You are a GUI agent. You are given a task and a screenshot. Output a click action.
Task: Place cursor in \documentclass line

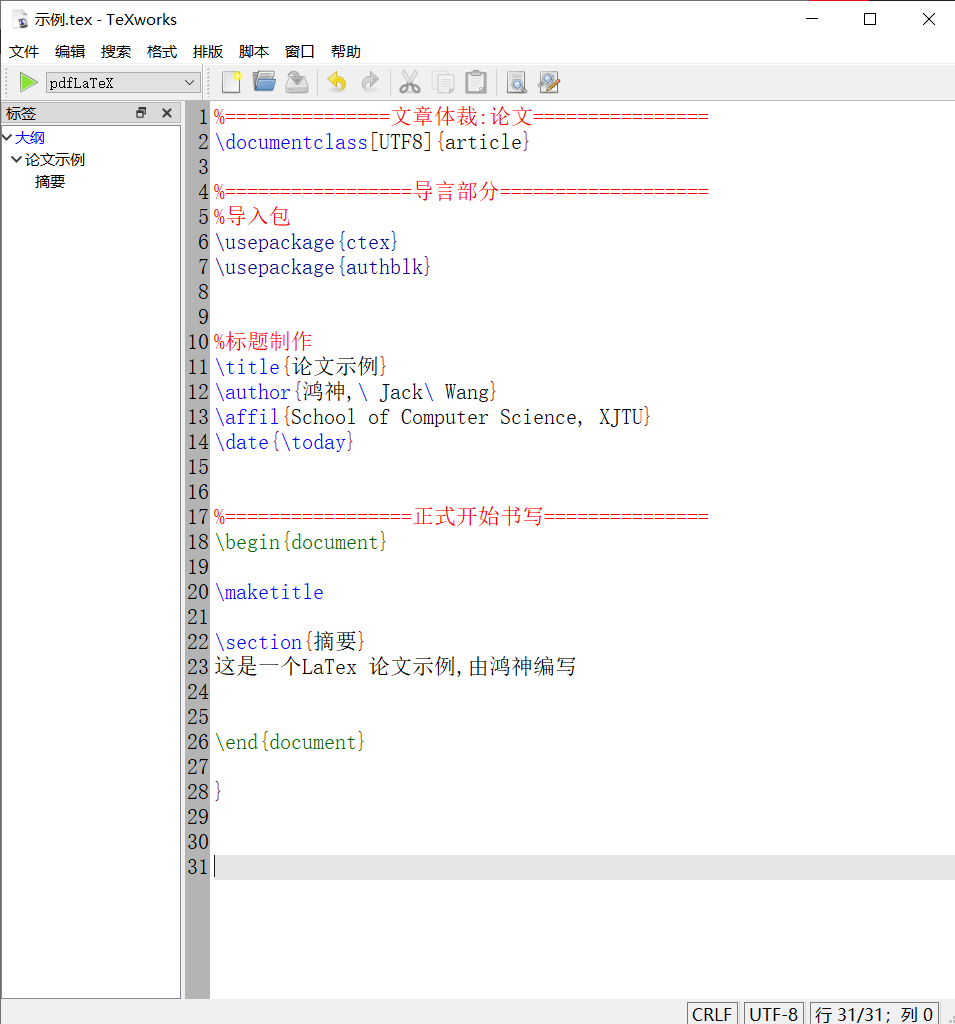372,142
